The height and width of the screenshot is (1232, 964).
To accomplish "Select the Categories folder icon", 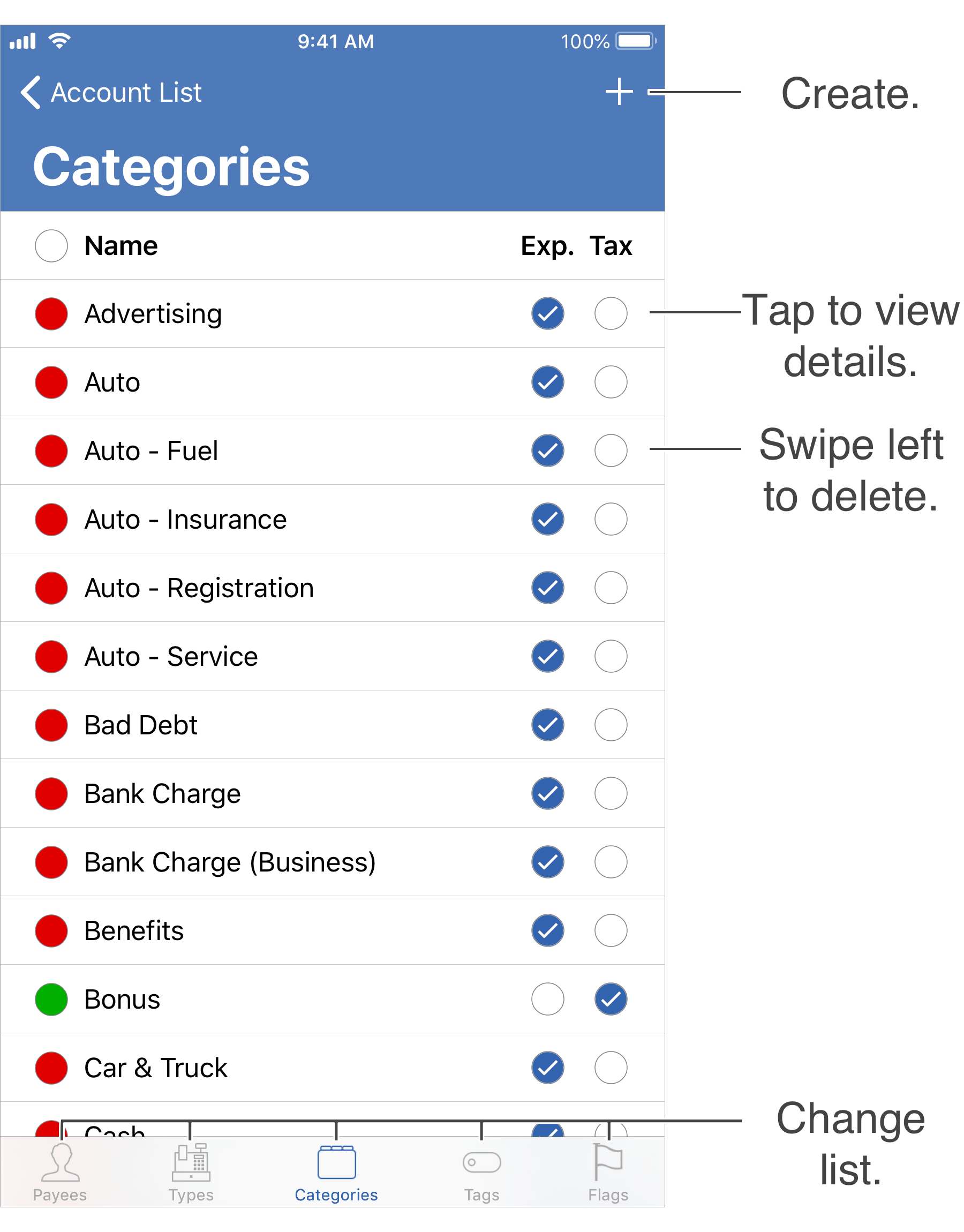I will coord(336,1162).
